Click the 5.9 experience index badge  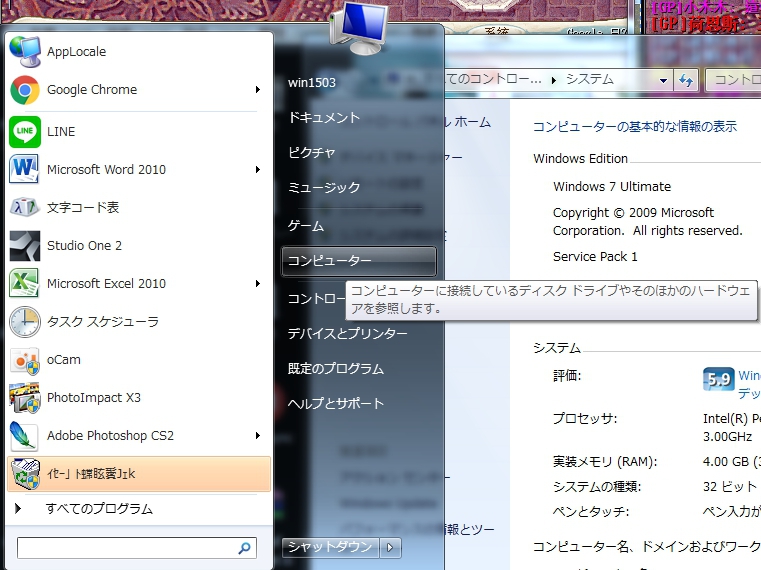coord(718,379)
